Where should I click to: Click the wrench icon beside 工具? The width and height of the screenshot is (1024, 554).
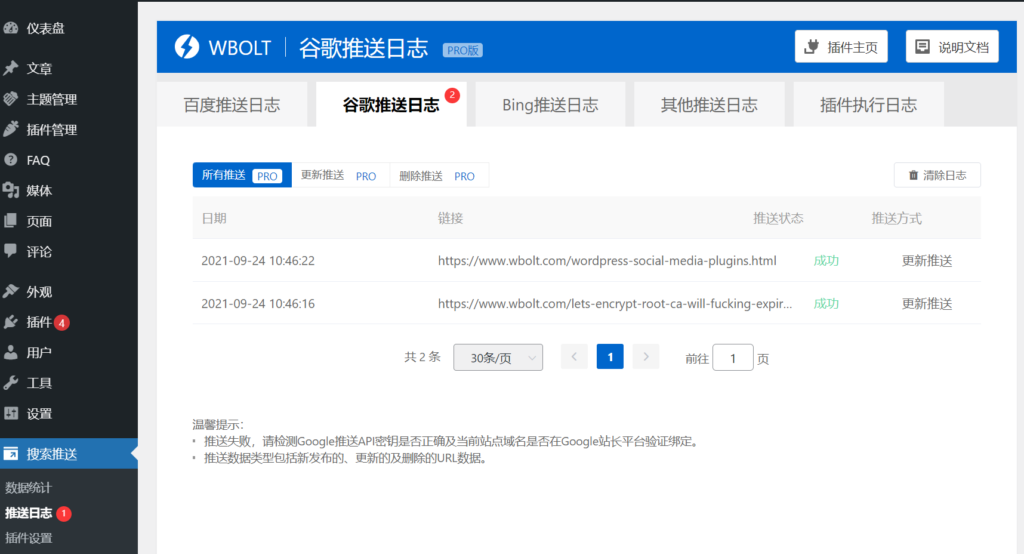coord(11,383)
